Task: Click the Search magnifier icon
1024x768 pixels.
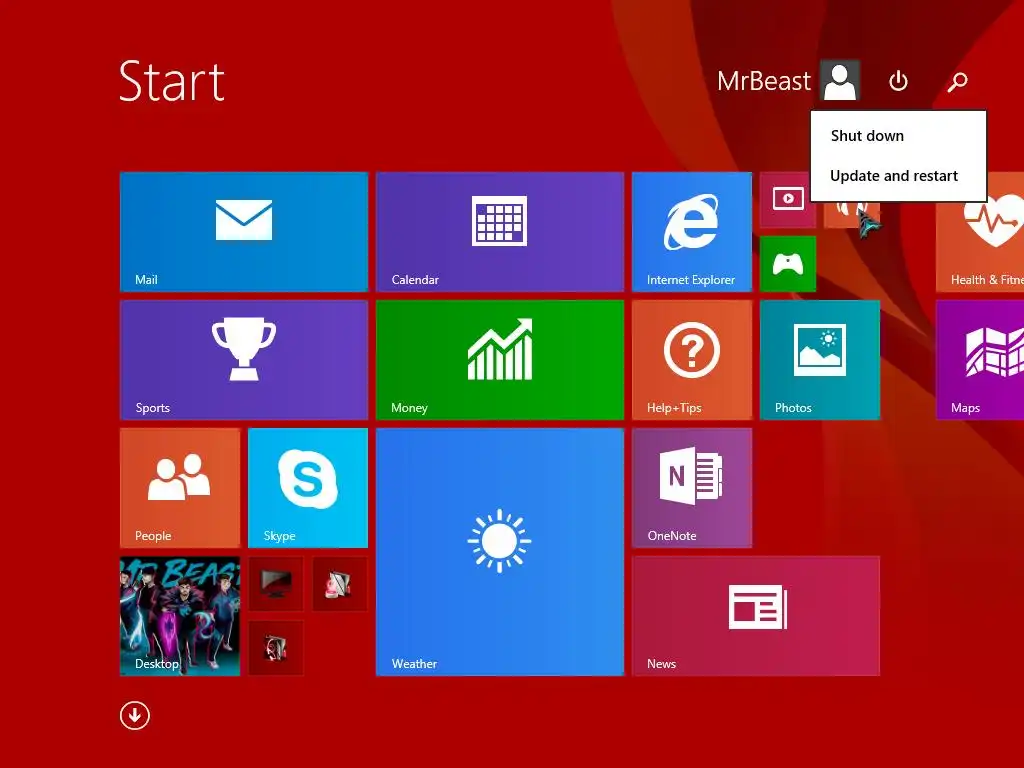Action: [957, 82]
